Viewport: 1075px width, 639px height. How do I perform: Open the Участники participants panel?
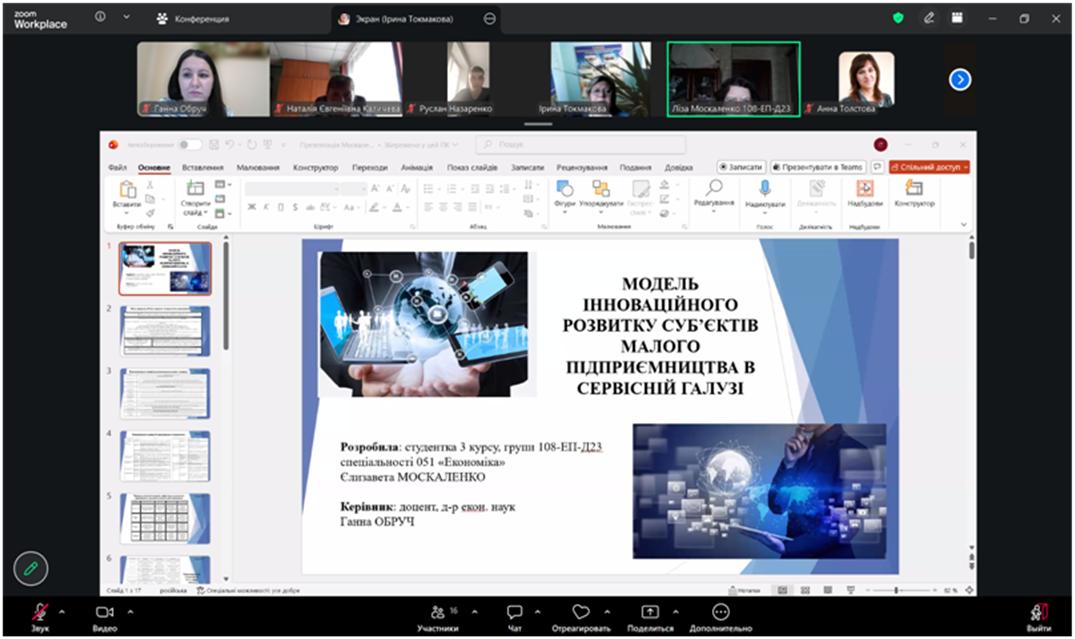point(438,612)
